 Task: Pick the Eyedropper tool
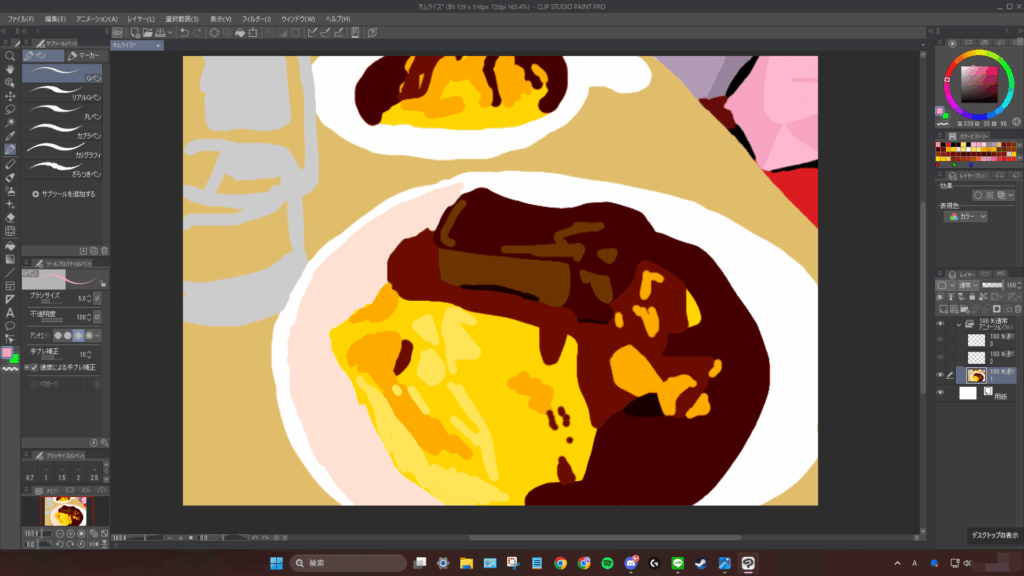tap(10, 136)
